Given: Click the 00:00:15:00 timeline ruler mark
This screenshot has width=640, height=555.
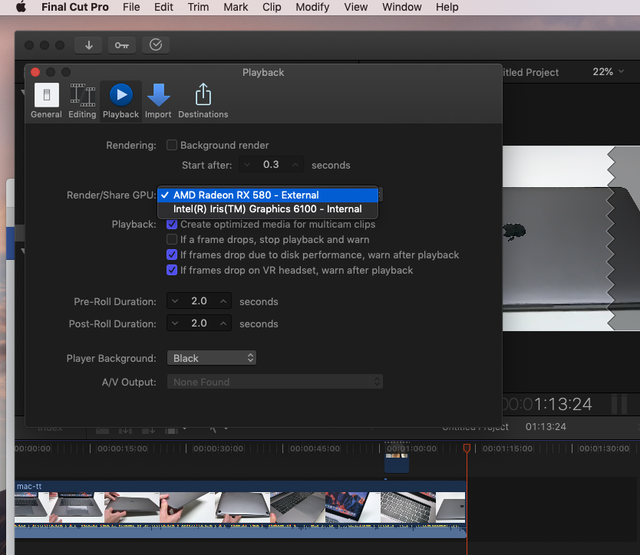Looking at the screenshot, I should [122, 448].
